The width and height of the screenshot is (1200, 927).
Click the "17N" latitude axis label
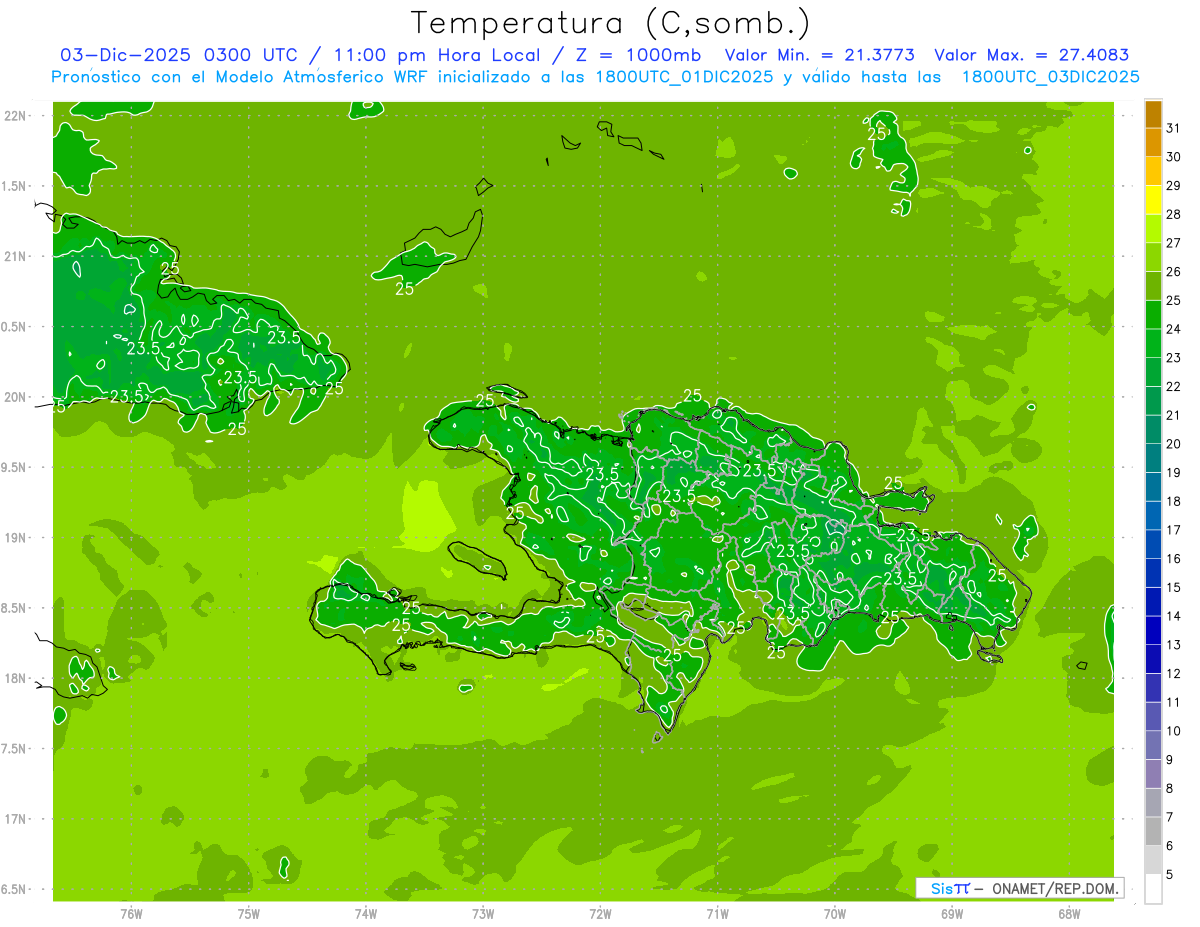15,819
